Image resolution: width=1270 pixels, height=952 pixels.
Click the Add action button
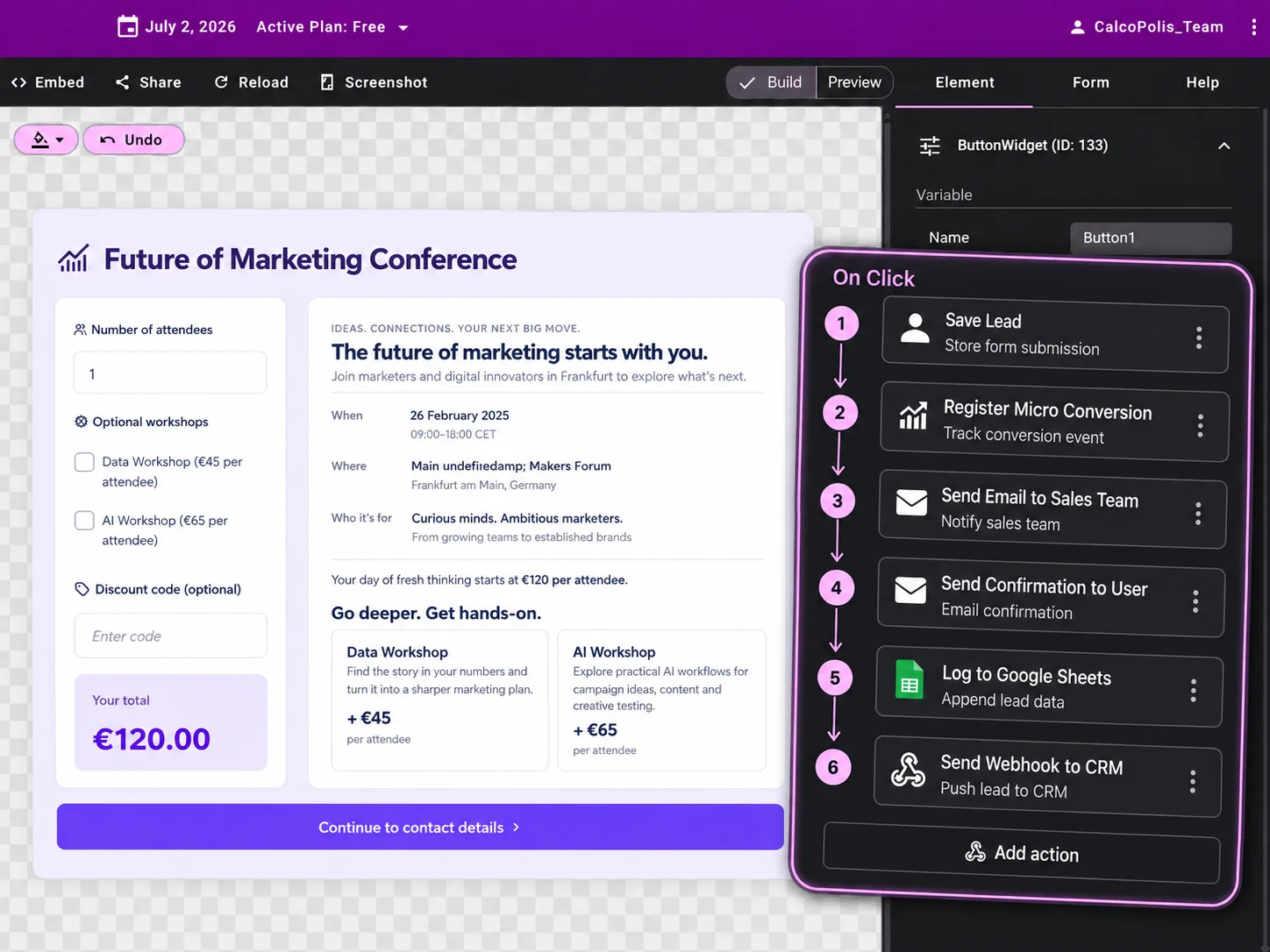tap(1021, 853)
